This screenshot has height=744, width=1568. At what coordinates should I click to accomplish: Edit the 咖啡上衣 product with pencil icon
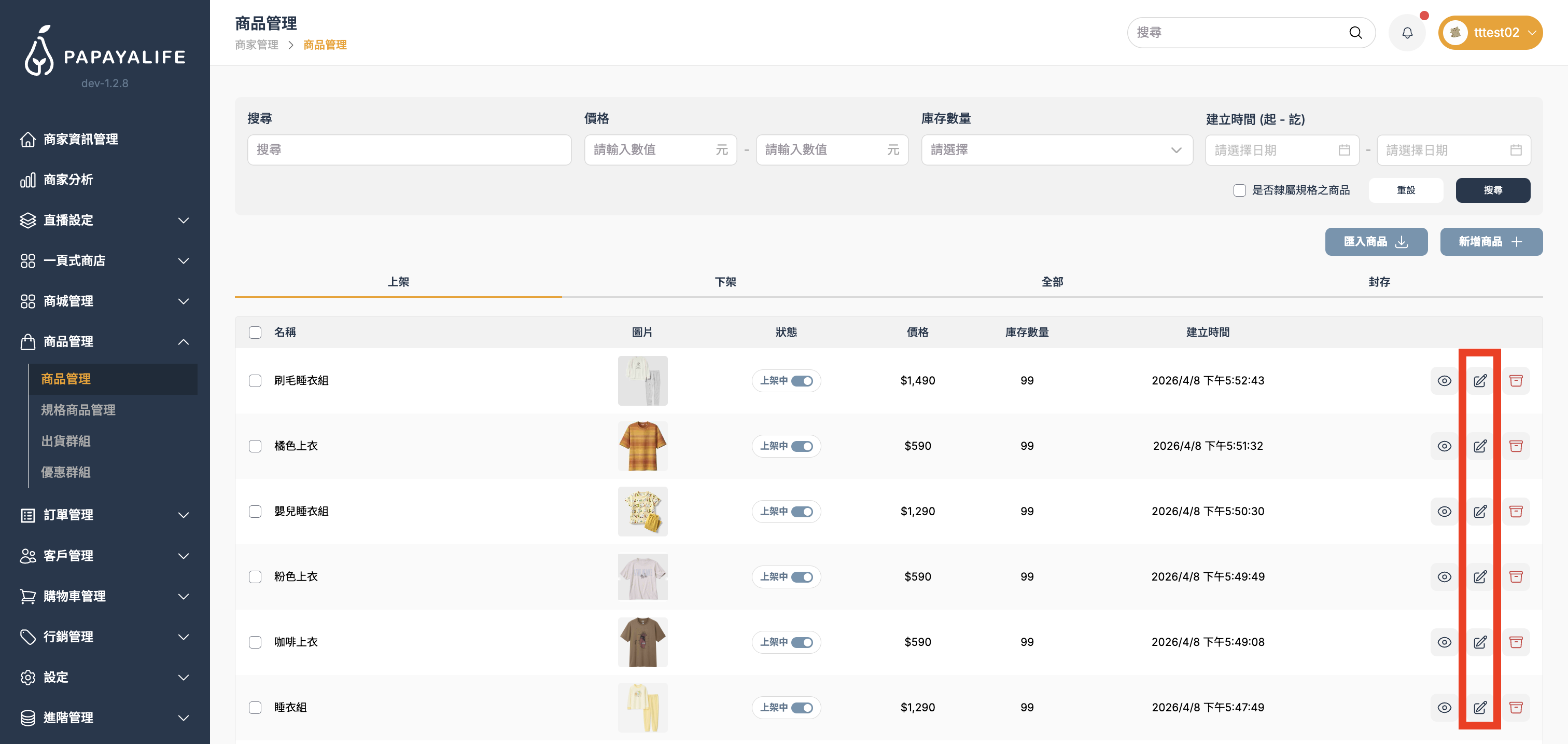pyautogui.click(x=1480, y=642)
